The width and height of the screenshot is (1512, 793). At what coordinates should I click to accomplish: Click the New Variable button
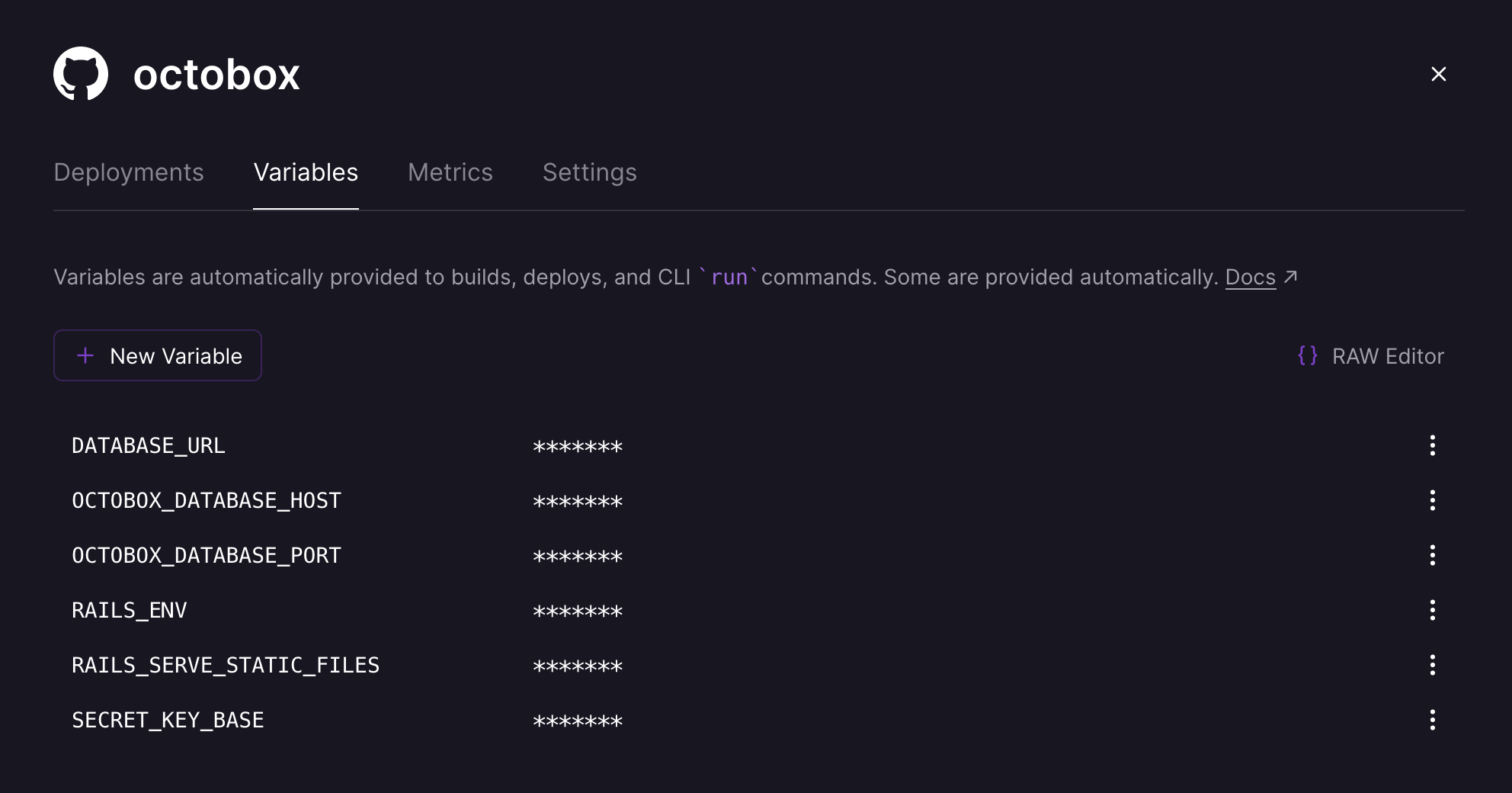click(x=157, y=355)
